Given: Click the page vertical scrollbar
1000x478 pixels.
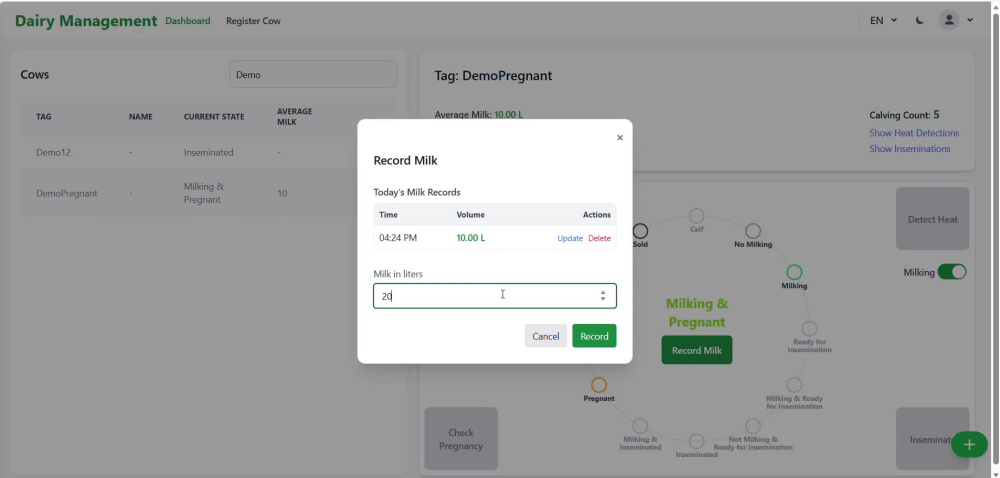Looking at the screenshot, I should coord(995,239).
